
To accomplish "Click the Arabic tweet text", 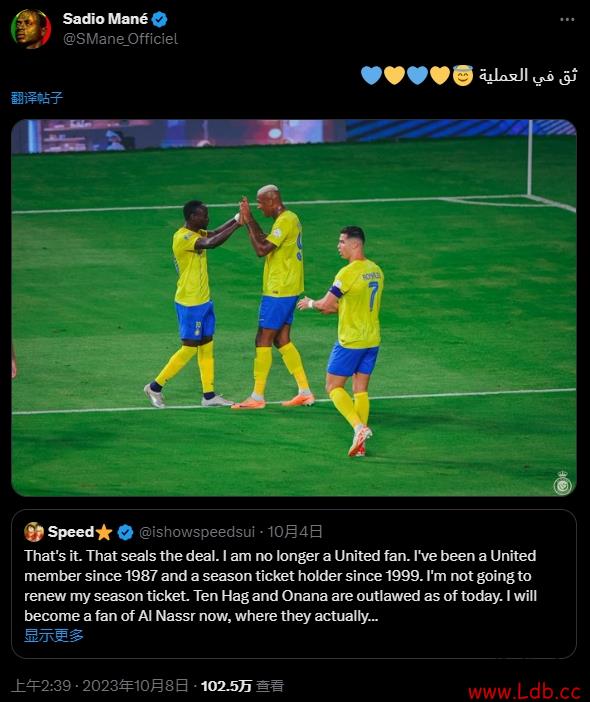I will coord(528,75).
